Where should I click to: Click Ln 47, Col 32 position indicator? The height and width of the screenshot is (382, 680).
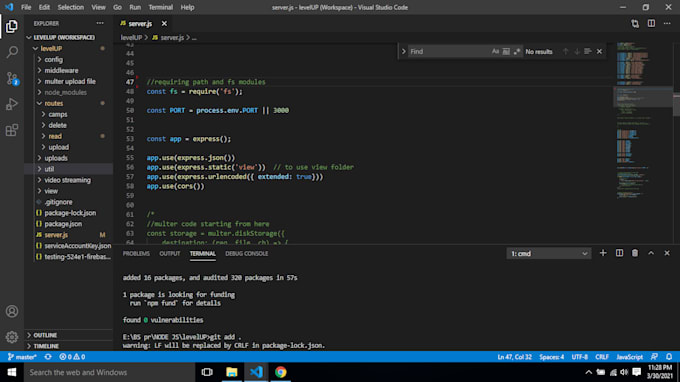(514, 357)
